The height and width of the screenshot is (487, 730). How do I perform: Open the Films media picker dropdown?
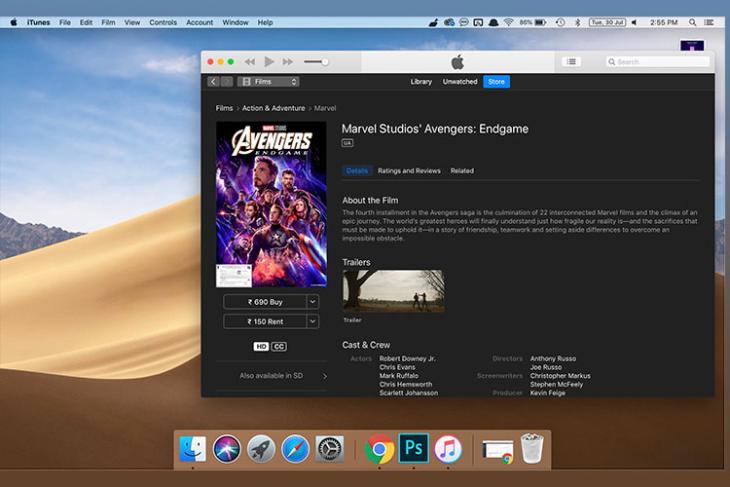pyautogui.click(x=268, y=81)
